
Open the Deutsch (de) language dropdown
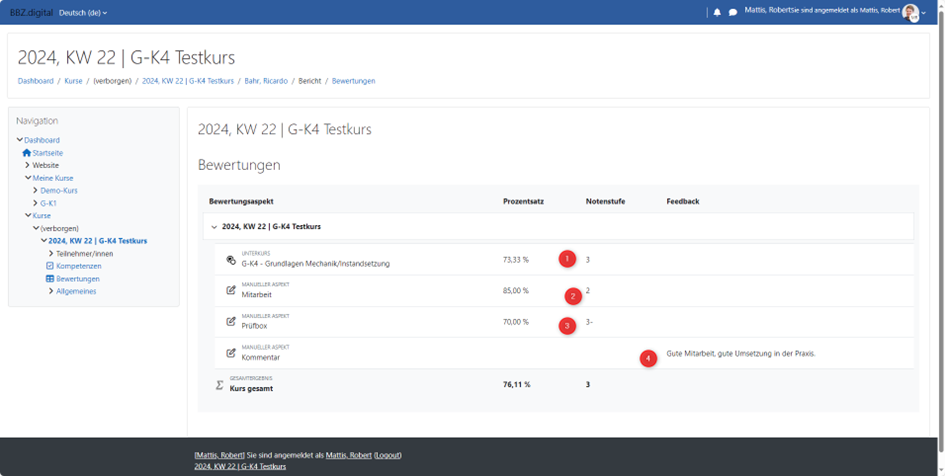pyautogui.click(x=83, y=13)
